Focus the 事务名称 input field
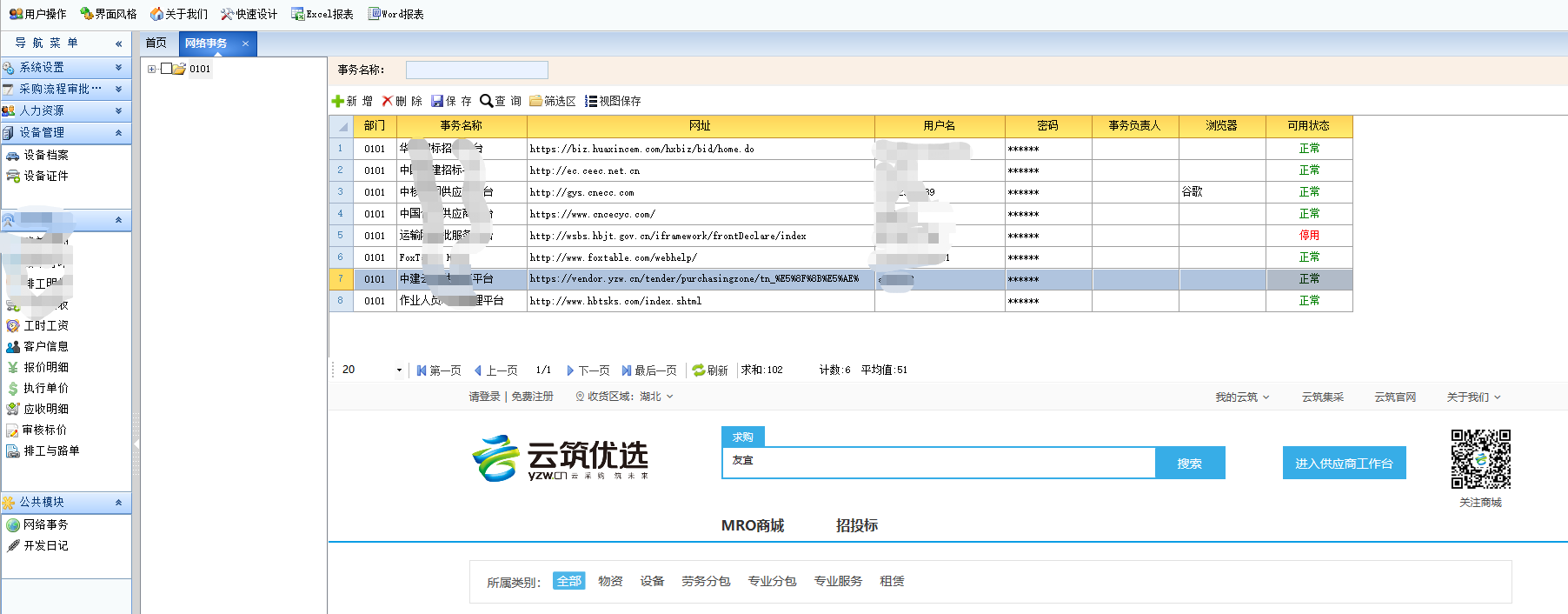 pyautogui.click(x=477, y=70)
